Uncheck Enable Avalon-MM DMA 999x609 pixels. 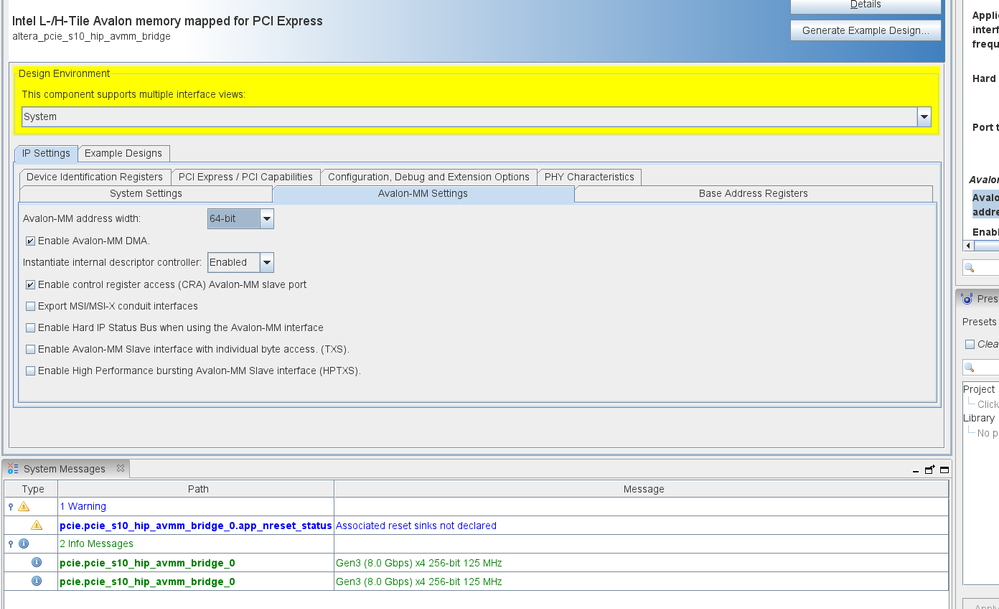click(x=30, y=241)
